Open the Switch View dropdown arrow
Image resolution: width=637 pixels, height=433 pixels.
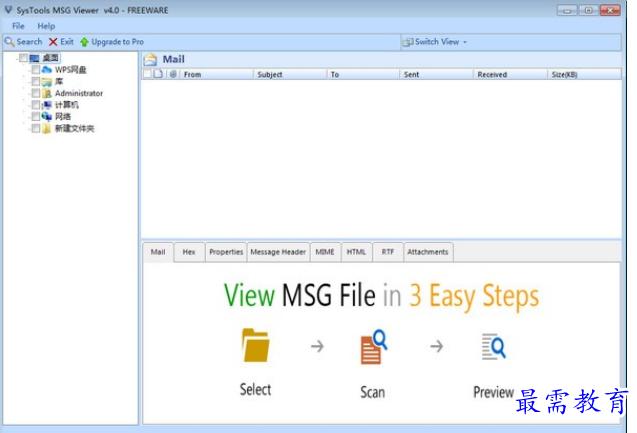point(465,42)
